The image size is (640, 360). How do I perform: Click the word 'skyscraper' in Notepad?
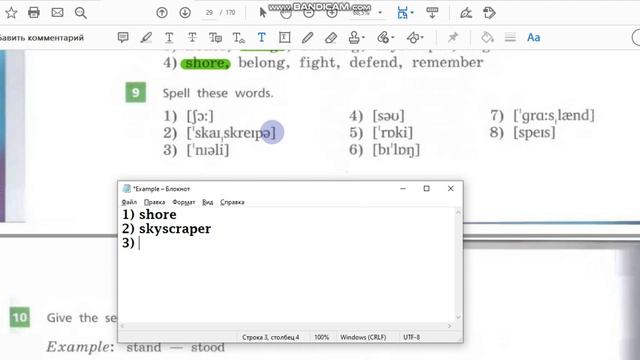click(175, 229)
